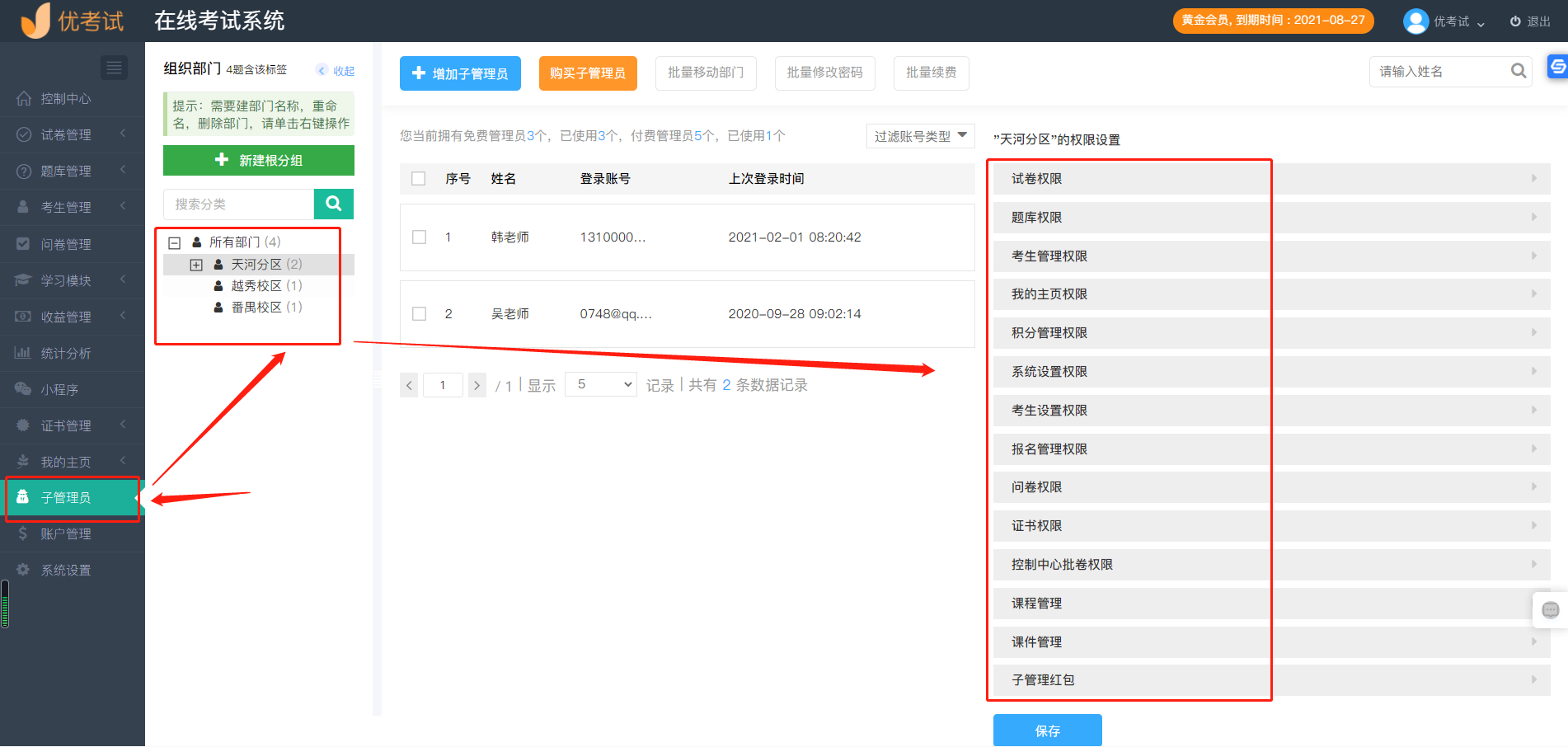
Task: Open the rows-per-page dropdown showing 5
Action: [x=601, y=384]
